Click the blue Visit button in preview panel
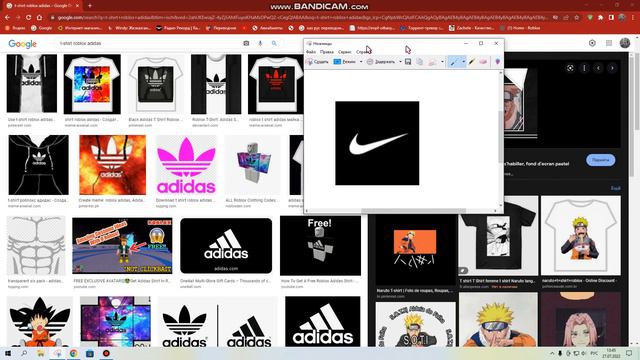This screenshot has width=640, height=360. click(600, 160)
